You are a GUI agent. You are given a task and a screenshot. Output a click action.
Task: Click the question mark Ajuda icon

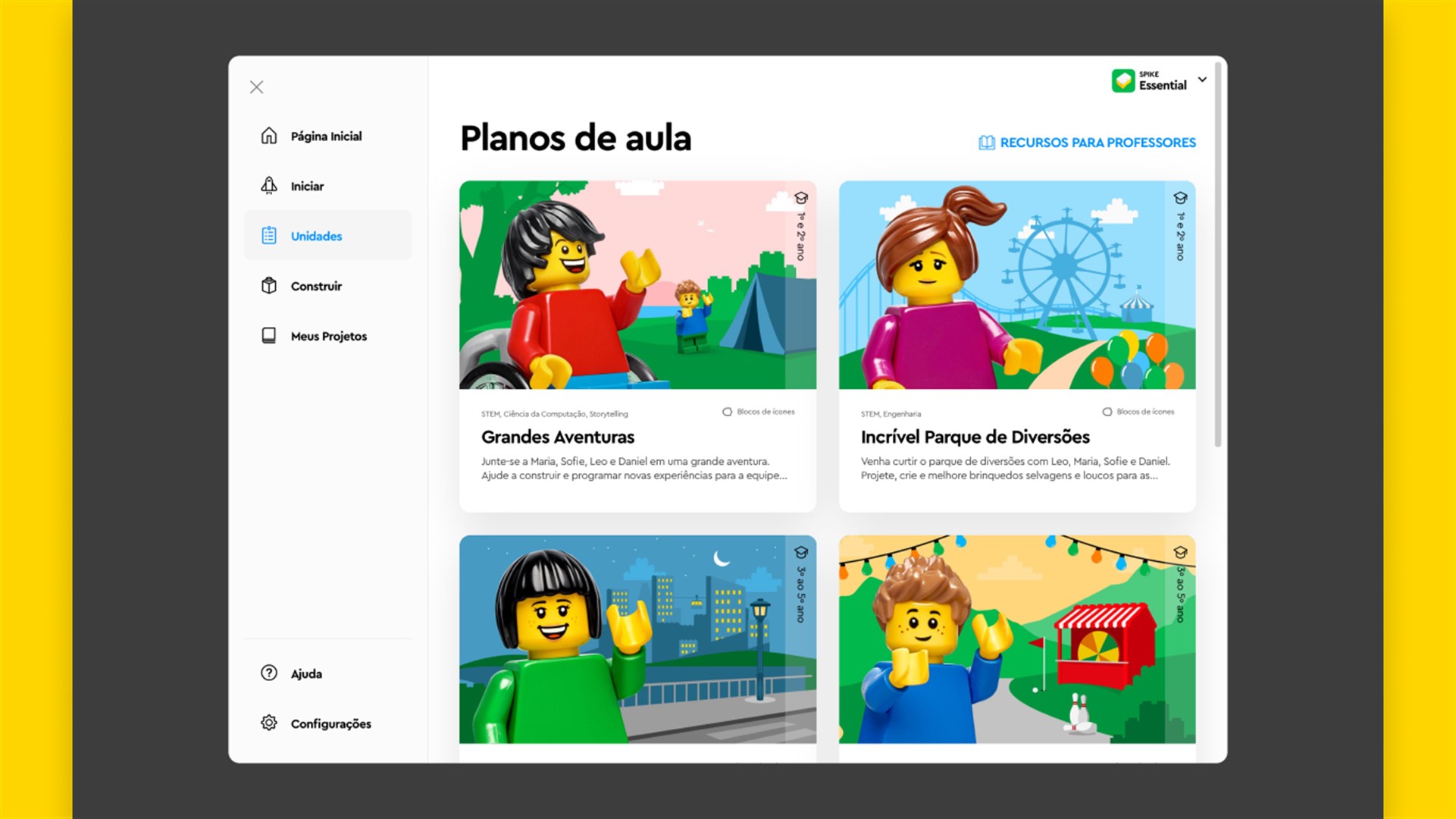coord(269,673)
